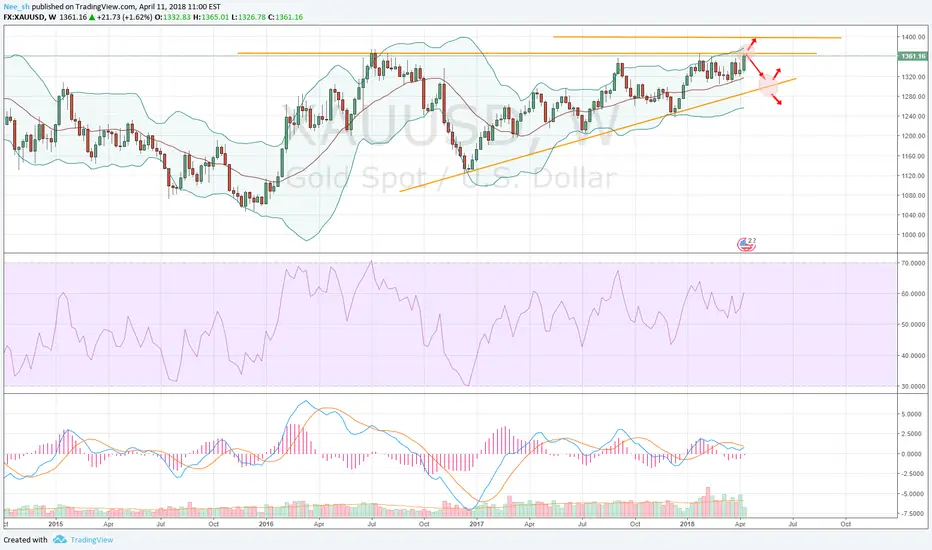The image size is (932, 550).
Task: Open the TradingView link in the footer
Action: pos(92,540)
